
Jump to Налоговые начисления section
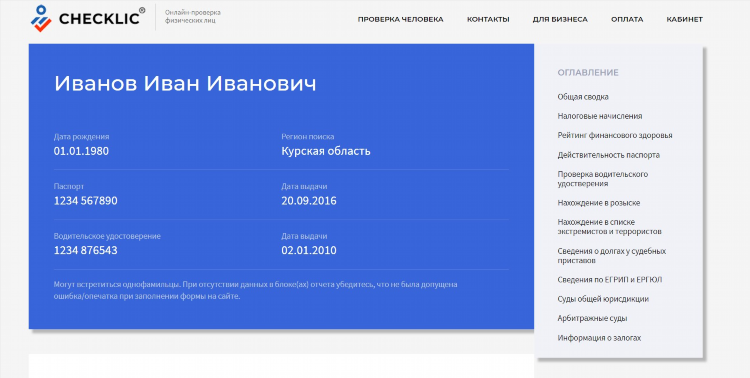[600, 116]
